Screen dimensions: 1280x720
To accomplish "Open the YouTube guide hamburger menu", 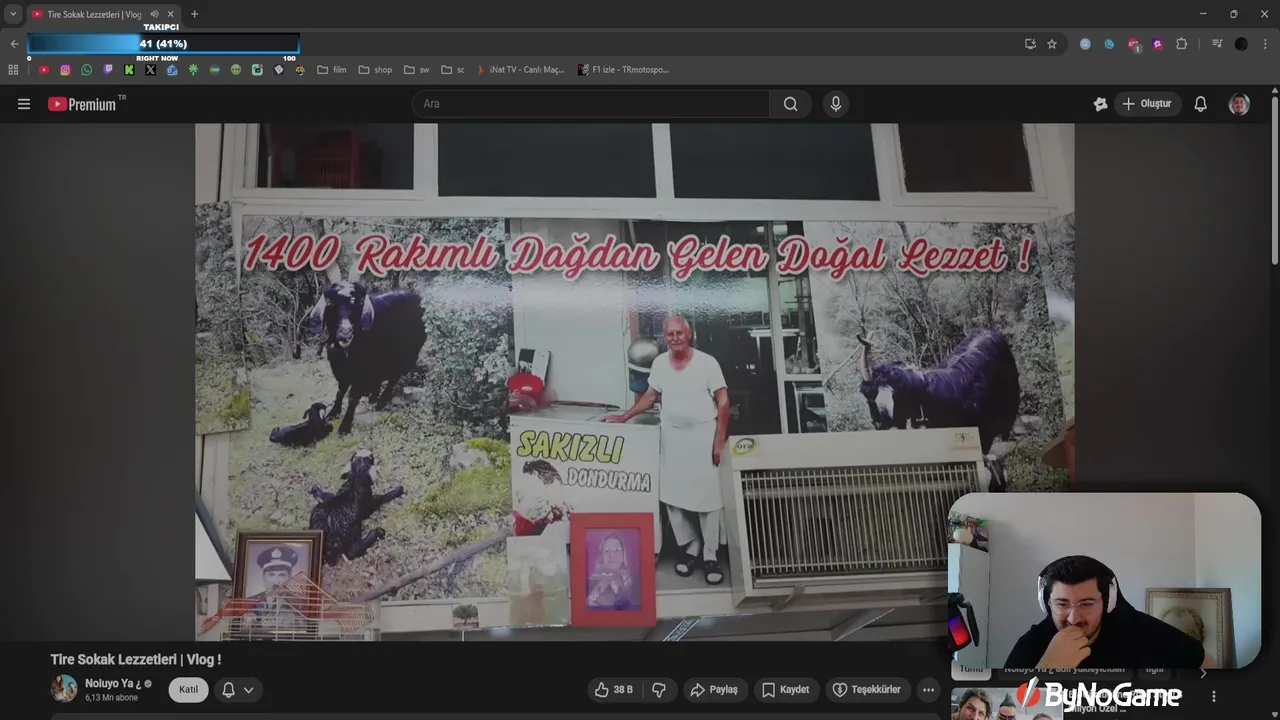I will point(24,104).
